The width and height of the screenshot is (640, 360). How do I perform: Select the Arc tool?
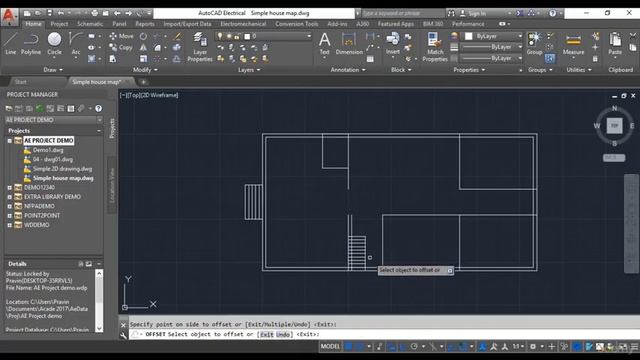click(x=76, y=44)
